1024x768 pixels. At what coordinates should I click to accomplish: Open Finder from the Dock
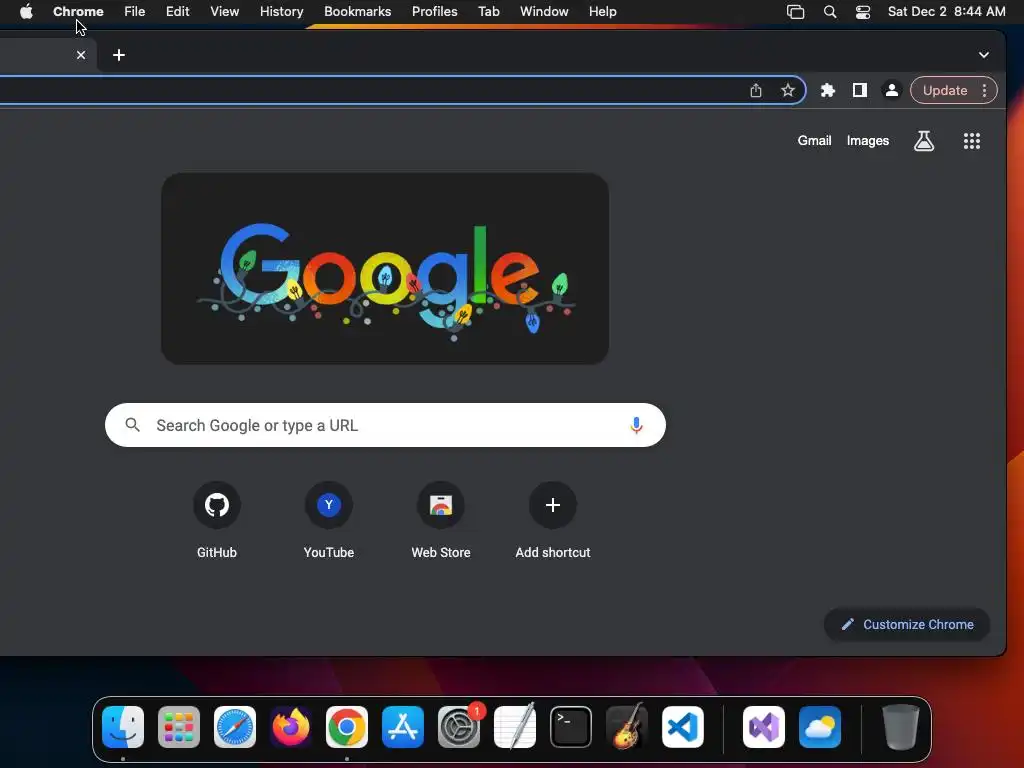point(123,727)
